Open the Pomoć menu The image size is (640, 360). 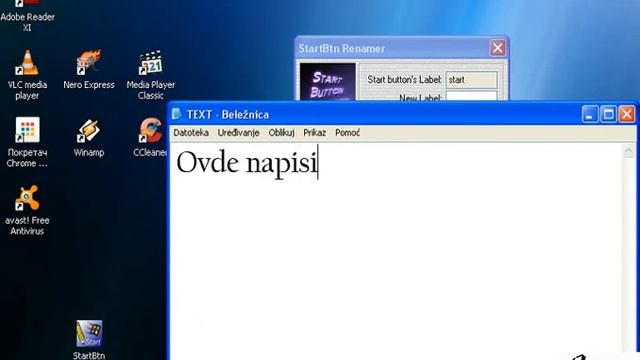coord(347,133)
